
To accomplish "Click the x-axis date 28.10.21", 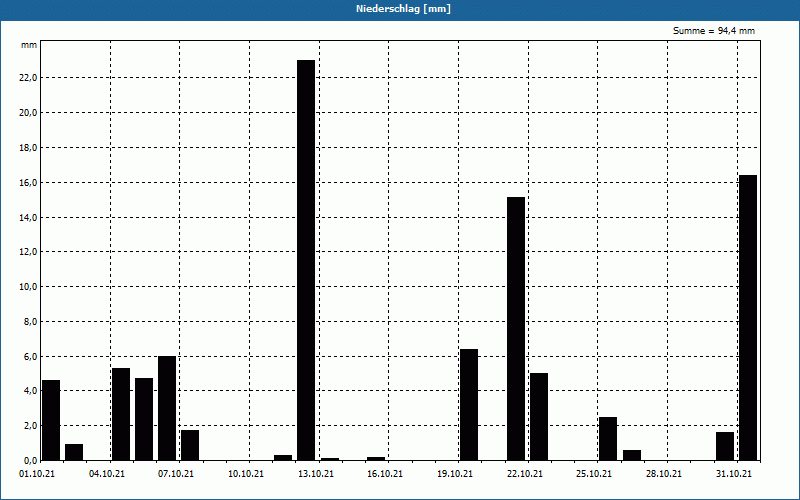I will tap(664, 474).
